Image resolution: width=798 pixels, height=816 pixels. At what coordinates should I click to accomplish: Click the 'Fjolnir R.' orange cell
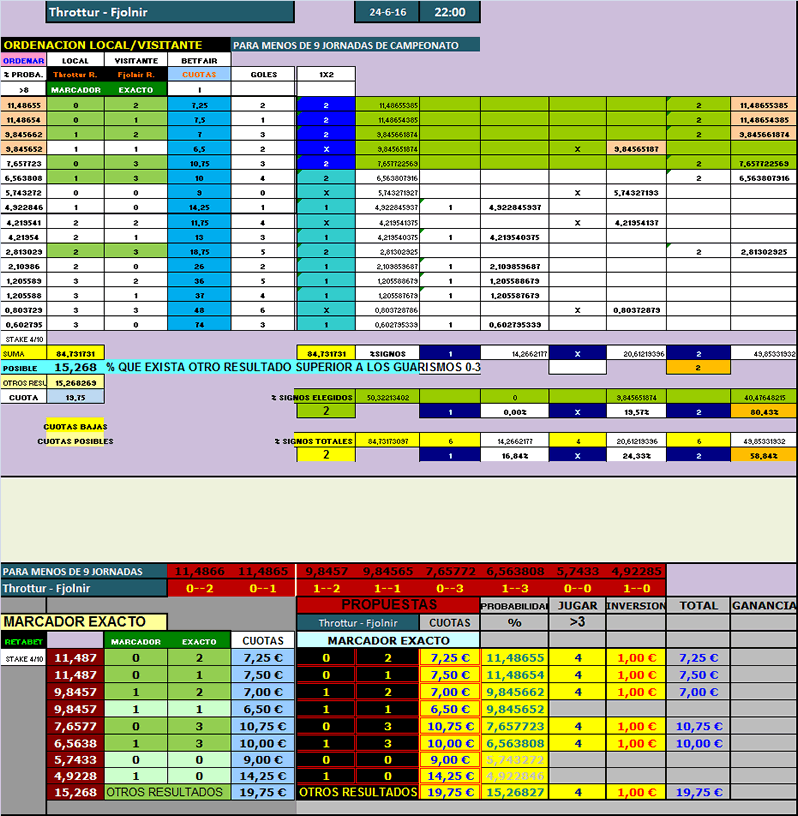(x=136, y=74)
